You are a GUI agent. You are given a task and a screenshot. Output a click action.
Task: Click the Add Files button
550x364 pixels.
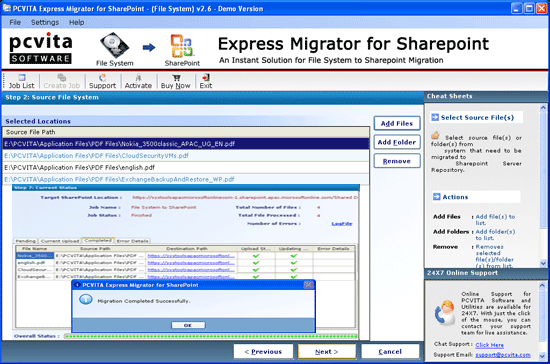[397, 123]
